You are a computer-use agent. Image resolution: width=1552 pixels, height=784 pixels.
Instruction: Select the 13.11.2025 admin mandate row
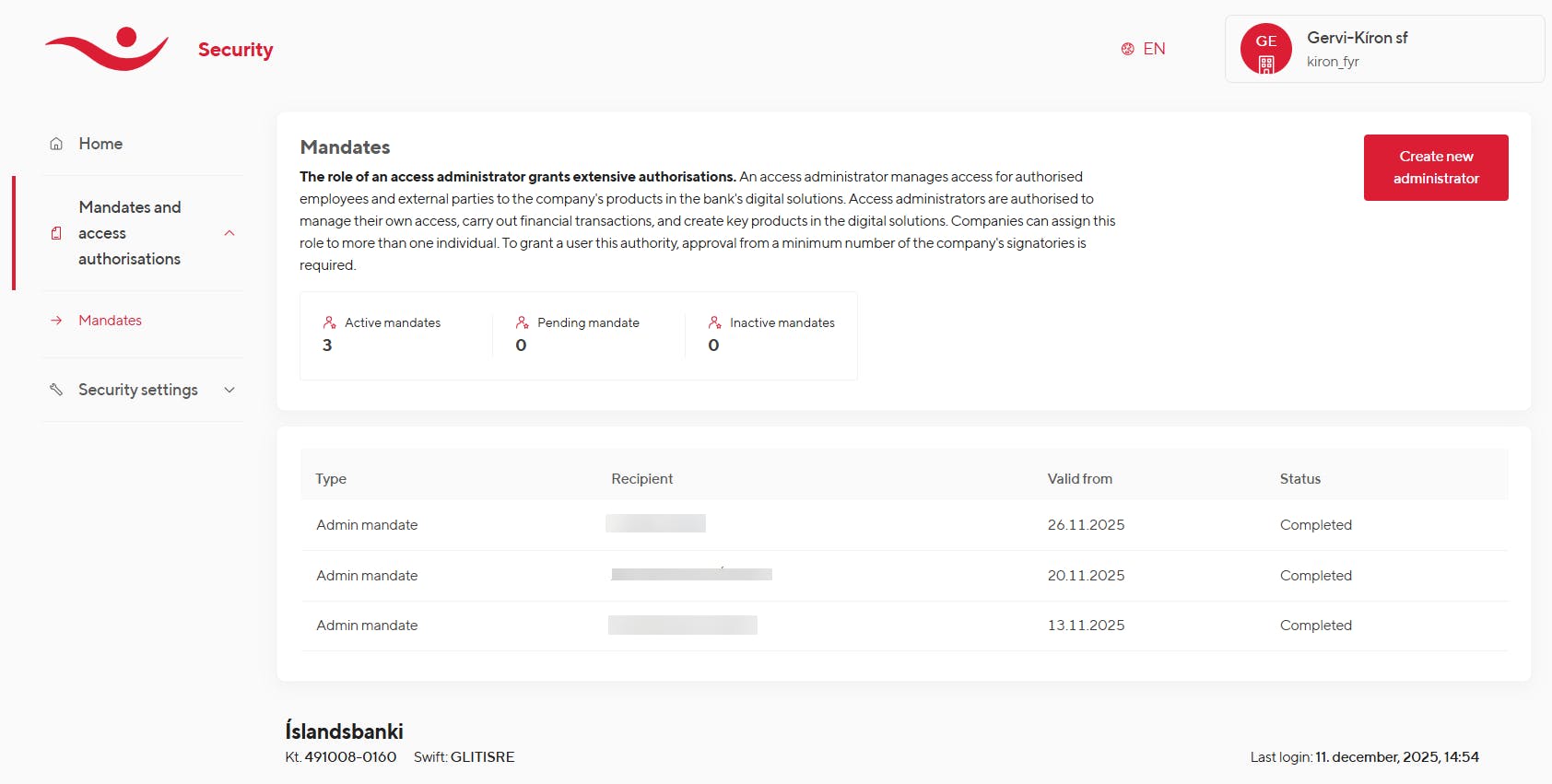(x=903, y=626)
